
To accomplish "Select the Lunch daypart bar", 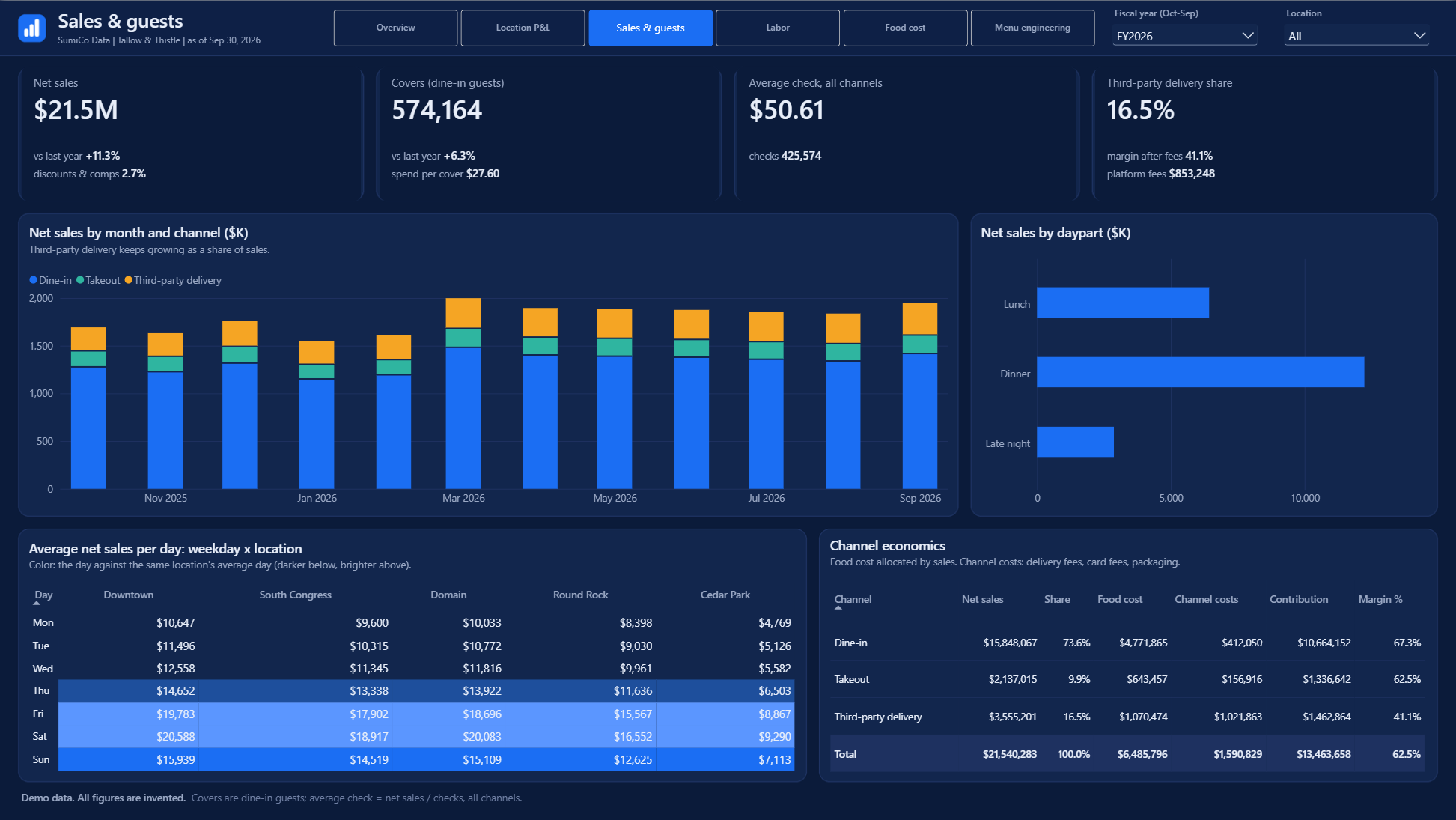I will point(1122,303).
